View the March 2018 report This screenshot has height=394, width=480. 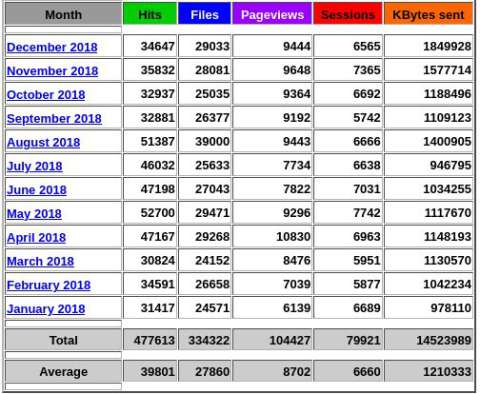40,261
